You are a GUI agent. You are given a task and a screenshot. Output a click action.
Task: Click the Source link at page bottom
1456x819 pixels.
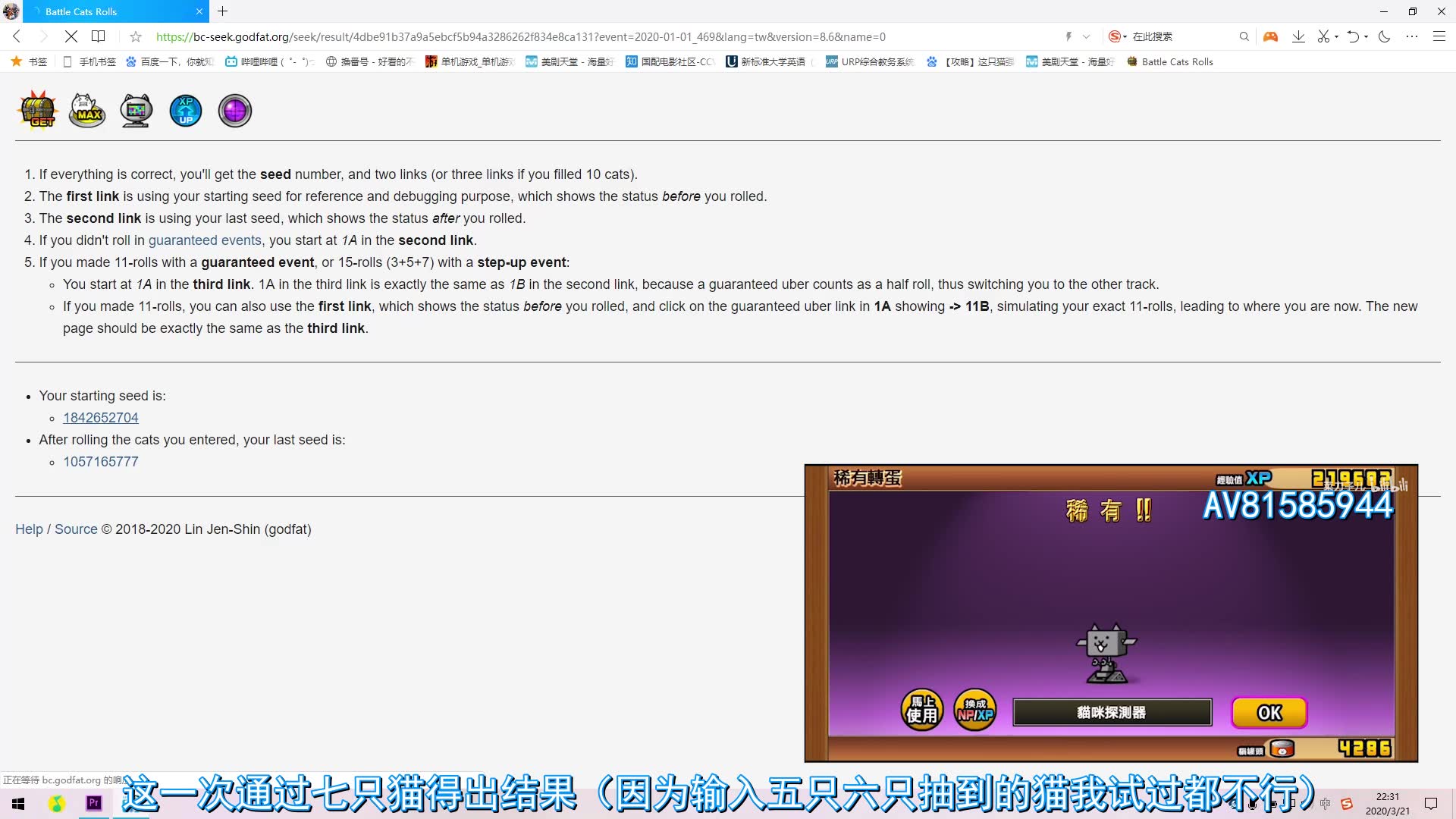76,528
